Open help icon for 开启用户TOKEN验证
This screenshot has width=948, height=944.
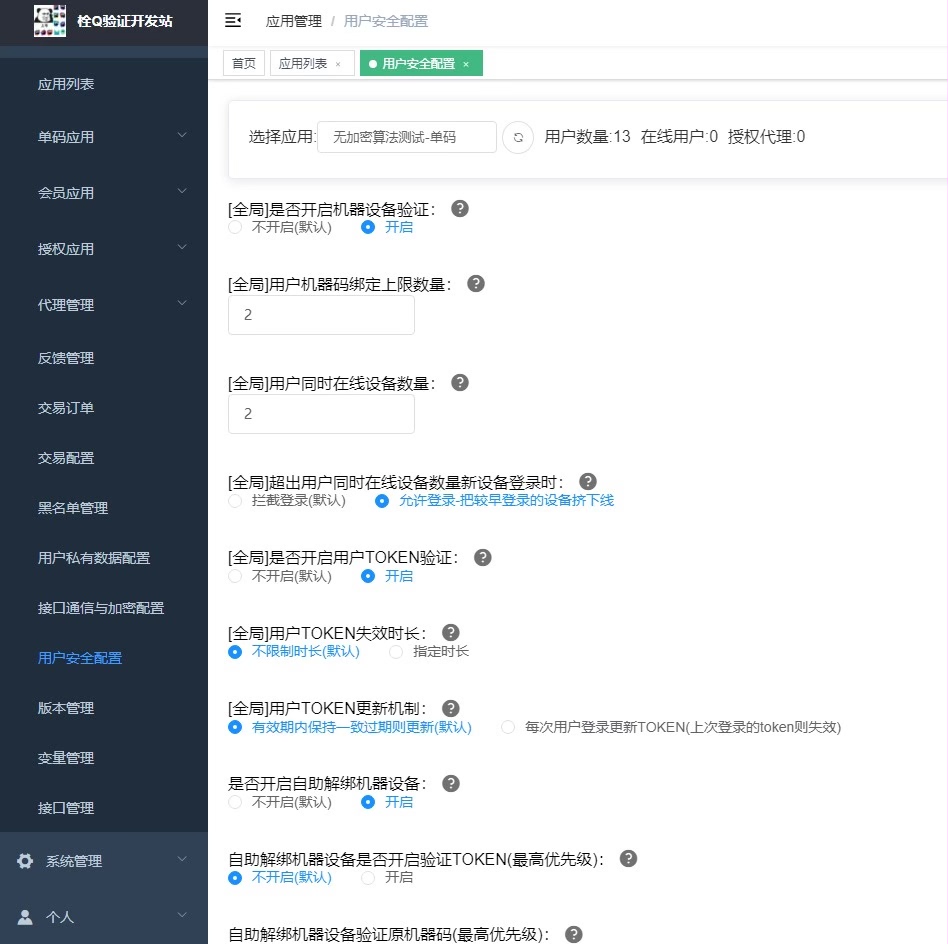coord(482,557)
